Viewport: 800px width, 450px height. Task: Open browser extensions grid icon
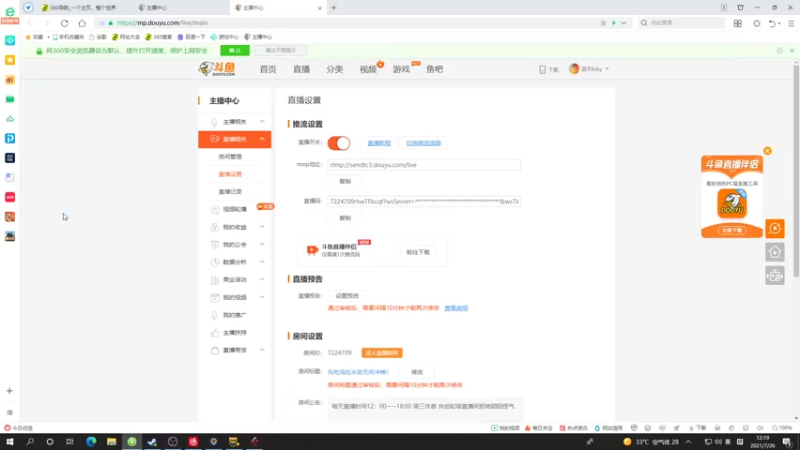coord(738,23)
